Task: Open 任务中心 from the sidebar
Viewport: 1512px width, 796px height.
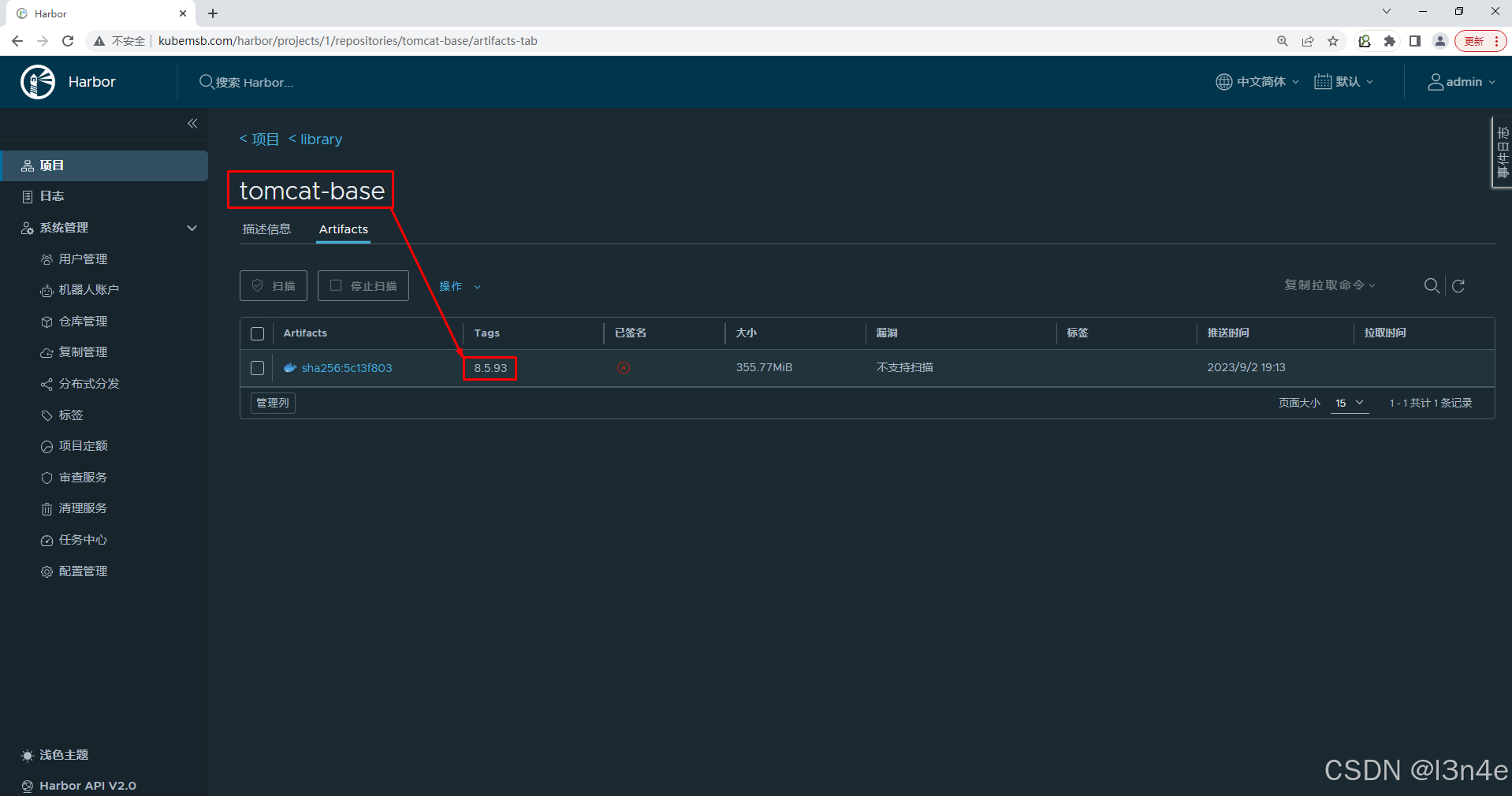Action: pos(84,540)
